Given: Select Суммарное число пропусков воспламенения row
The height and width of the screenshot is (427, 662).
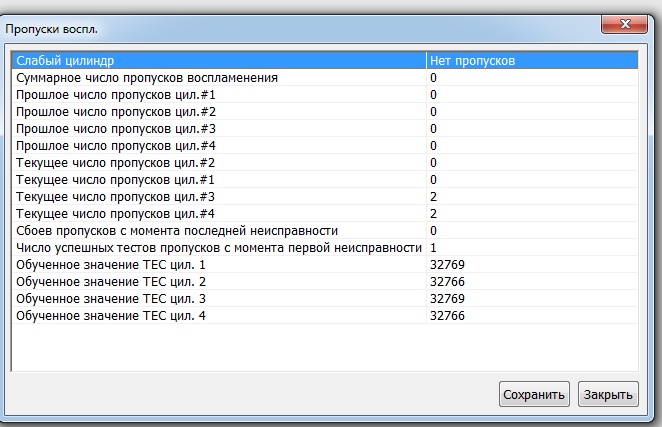Looking at the screenshot, I should pyautogui.click(x=325, y=78).
